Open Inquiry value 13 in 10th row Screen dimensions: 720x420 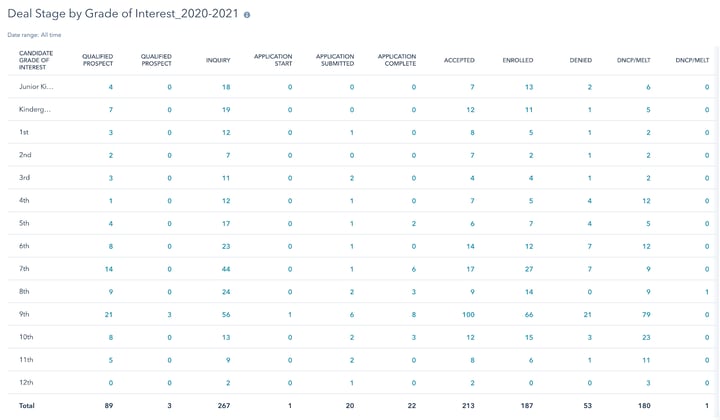226,337
